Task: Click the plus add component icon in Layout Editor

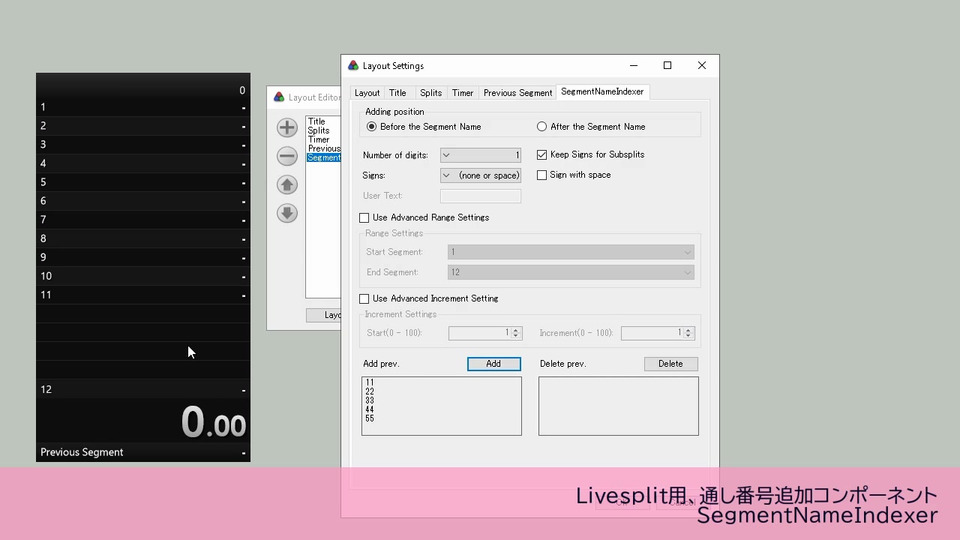Action: pos(287,127)
